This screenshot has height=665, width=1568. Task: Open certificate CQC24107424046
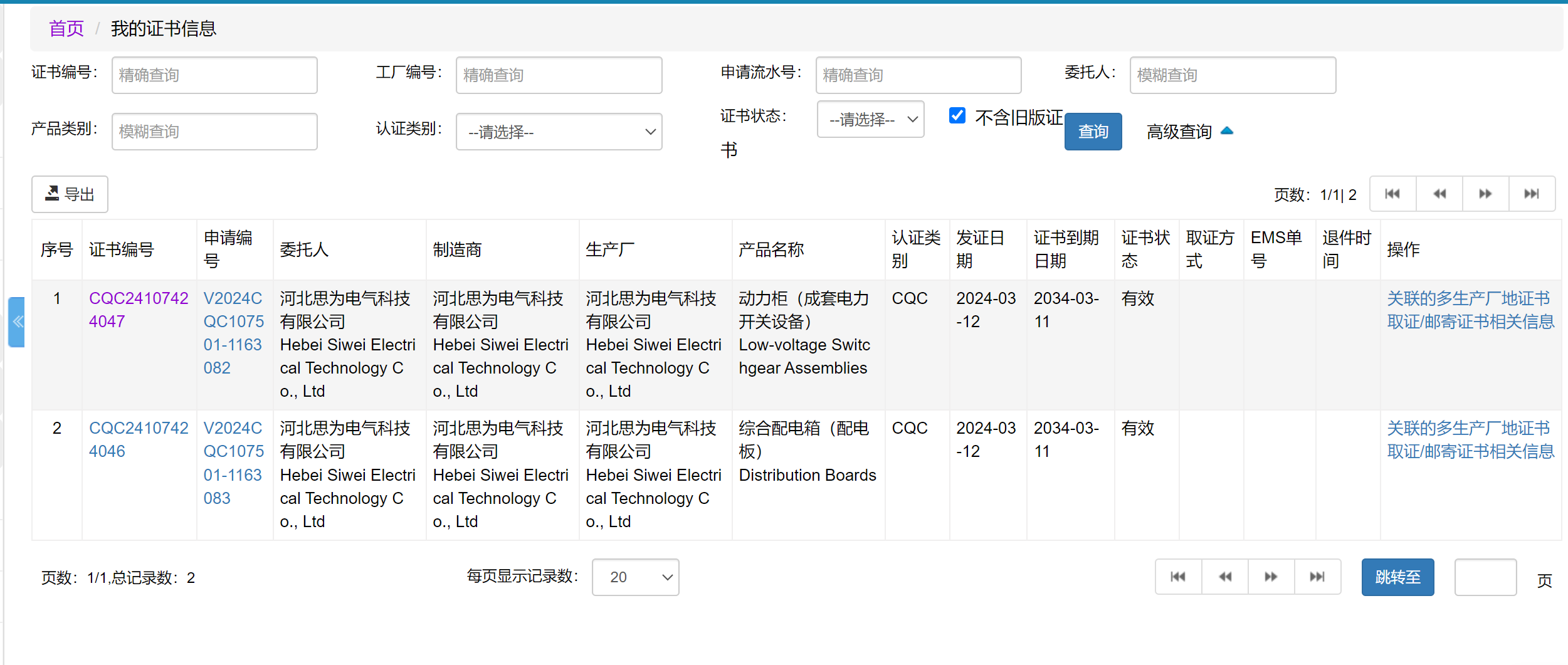tap(139, 439)
